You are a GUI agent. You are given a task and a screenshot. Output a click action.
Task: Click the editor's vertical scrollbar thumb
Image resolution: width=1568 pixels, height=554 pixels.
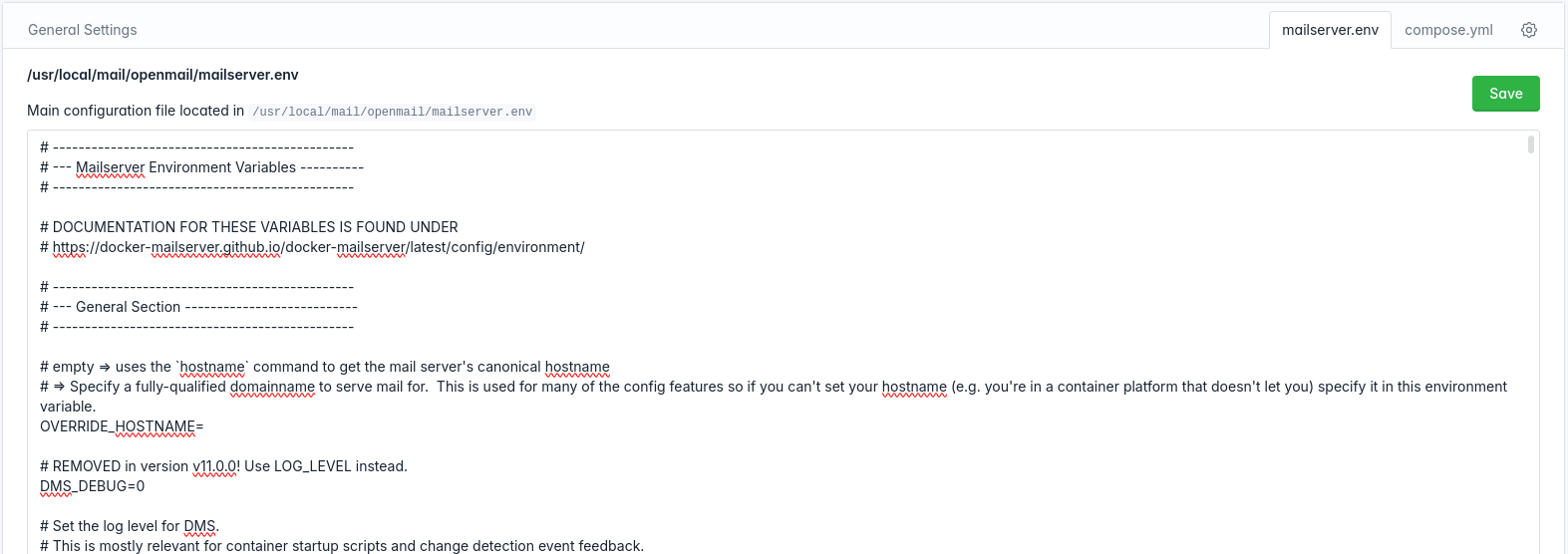[1530, 144]
